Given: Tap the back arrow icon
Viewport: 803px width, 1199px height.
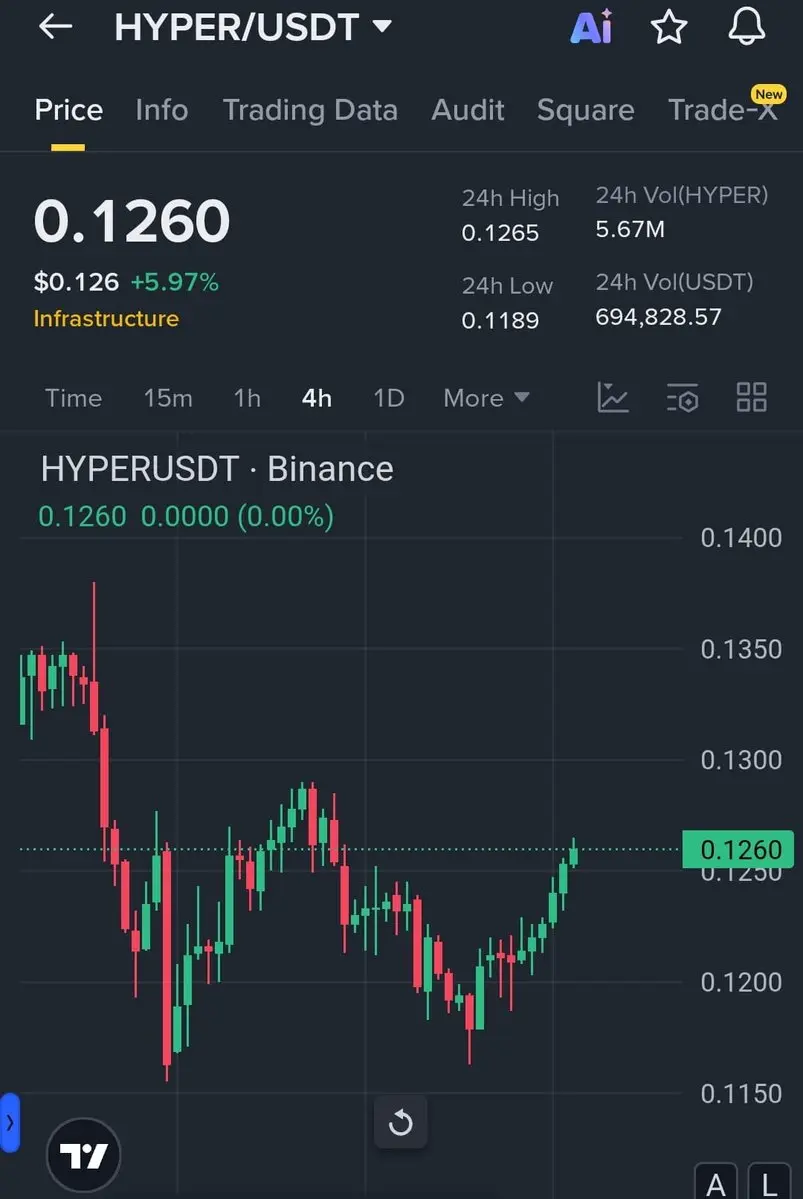Looking at the screenshot, I should [x=56, y=27].
